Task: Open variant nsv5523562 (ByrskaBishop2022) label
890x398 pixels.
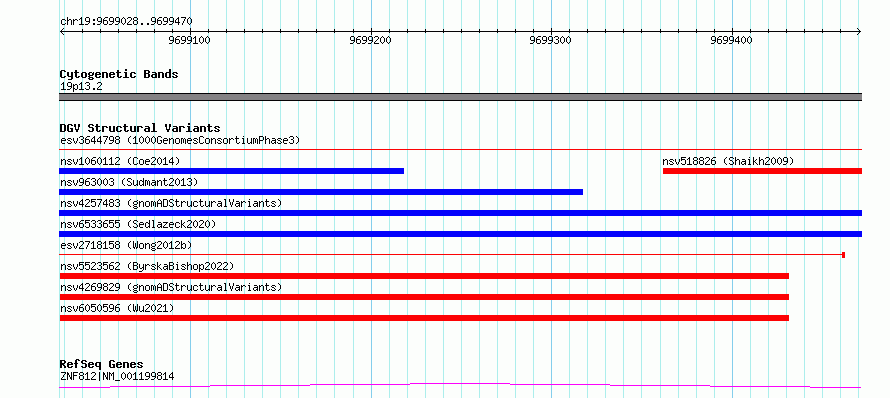Action: (x=147, y=266)
